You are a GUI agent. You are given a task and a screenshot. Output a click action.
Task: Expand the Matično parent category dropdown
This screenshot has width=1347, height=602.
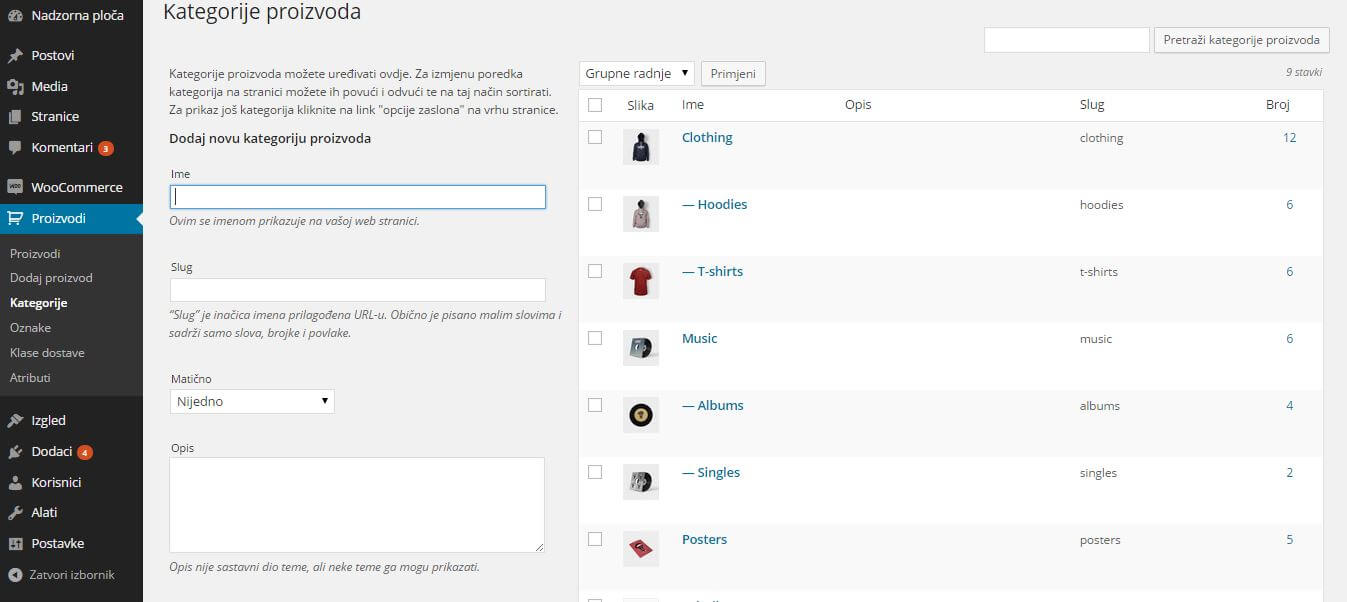(252, 401)
